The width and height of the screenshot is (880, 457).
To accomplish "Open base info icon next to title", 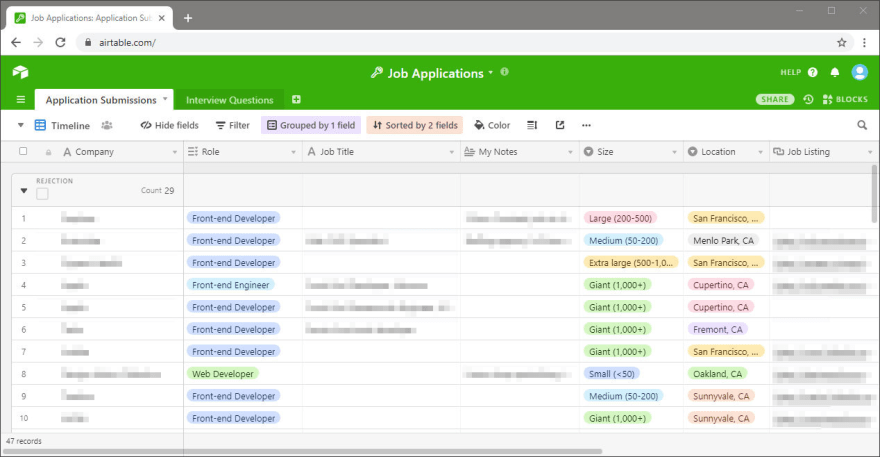I will (x=505, y=72).
